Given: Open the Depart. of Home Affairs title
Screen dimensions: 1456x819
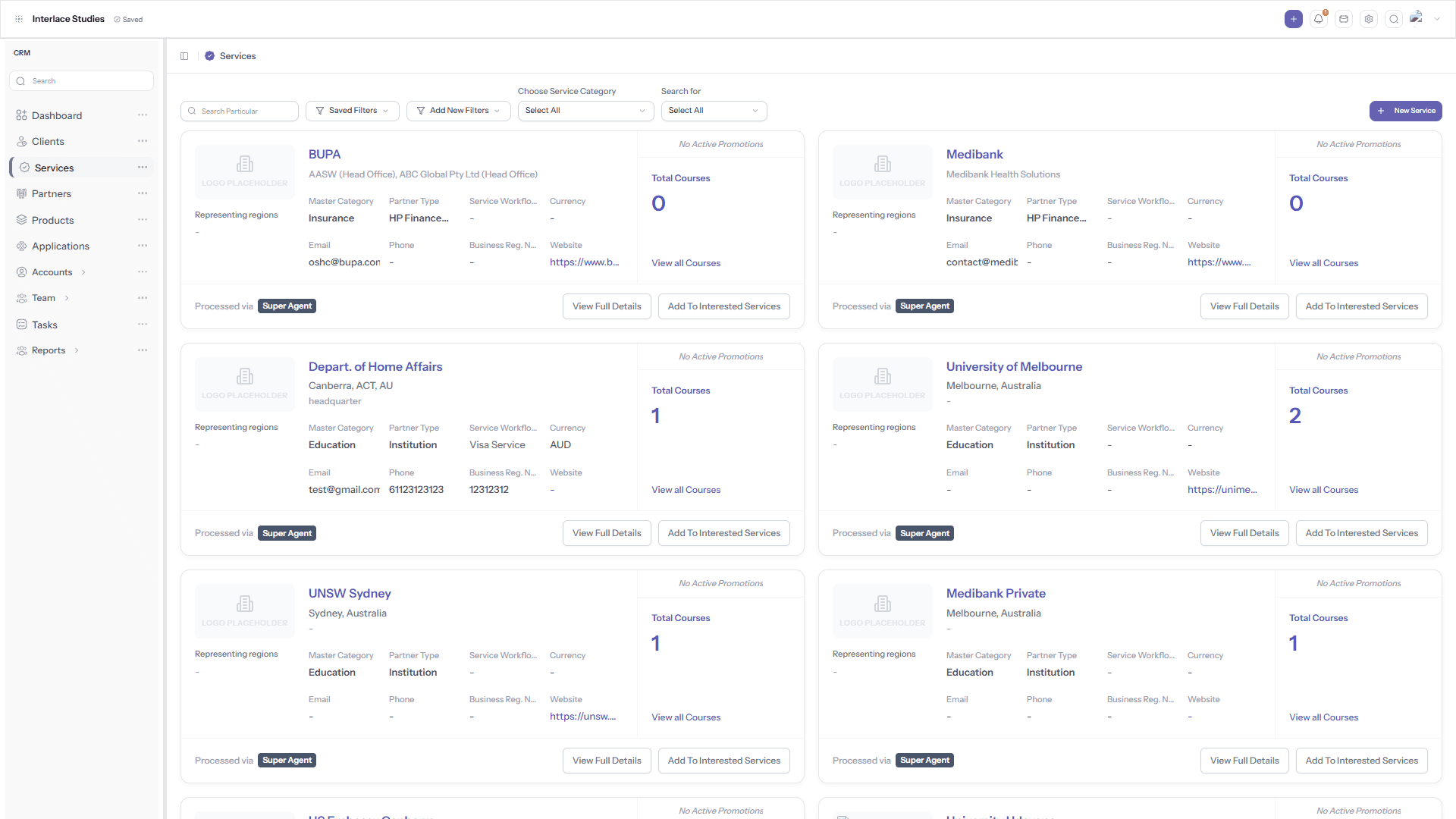Looking at the screenshot, I should point(375,367).
